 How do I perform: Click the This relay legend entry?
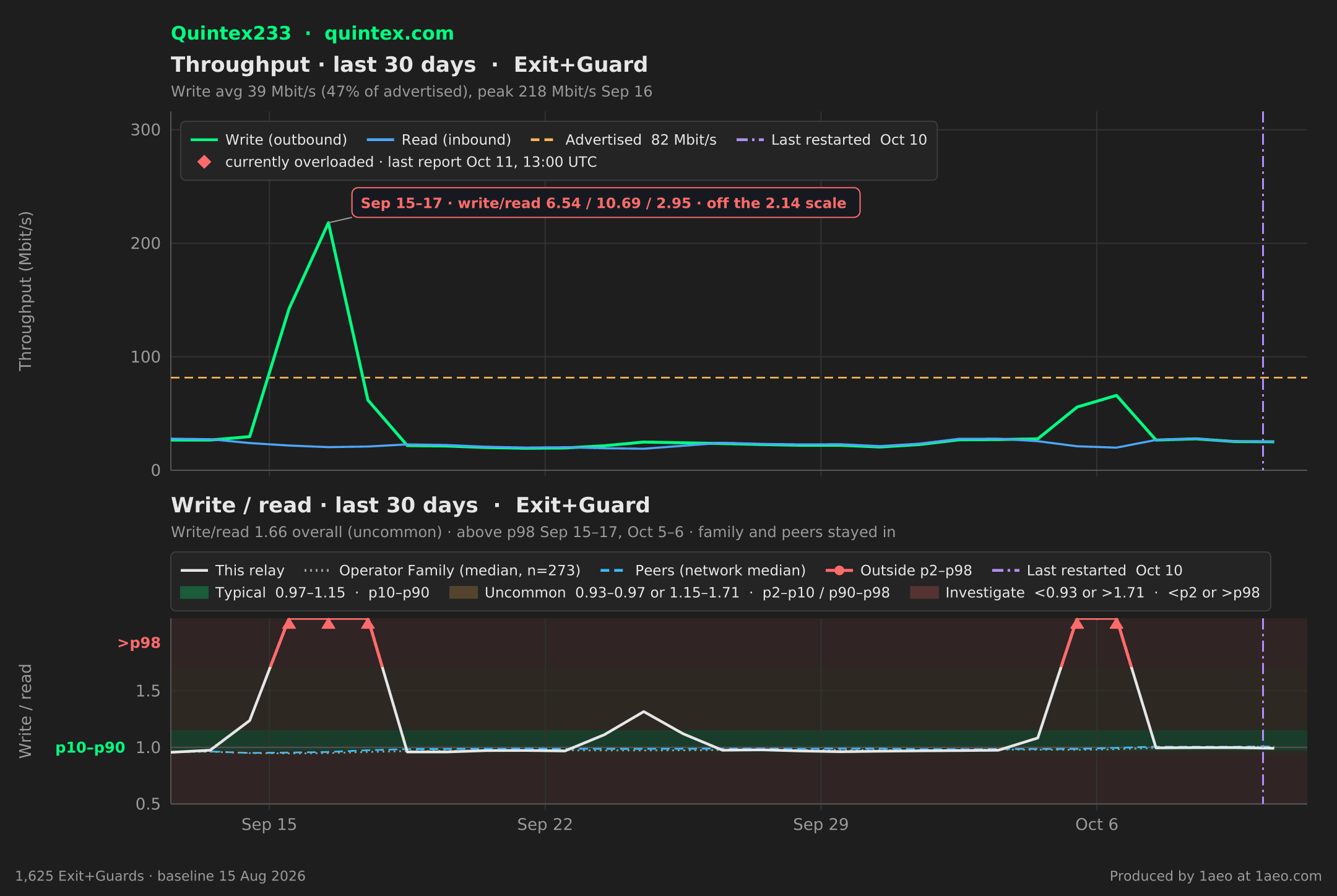tap(233, 571)
